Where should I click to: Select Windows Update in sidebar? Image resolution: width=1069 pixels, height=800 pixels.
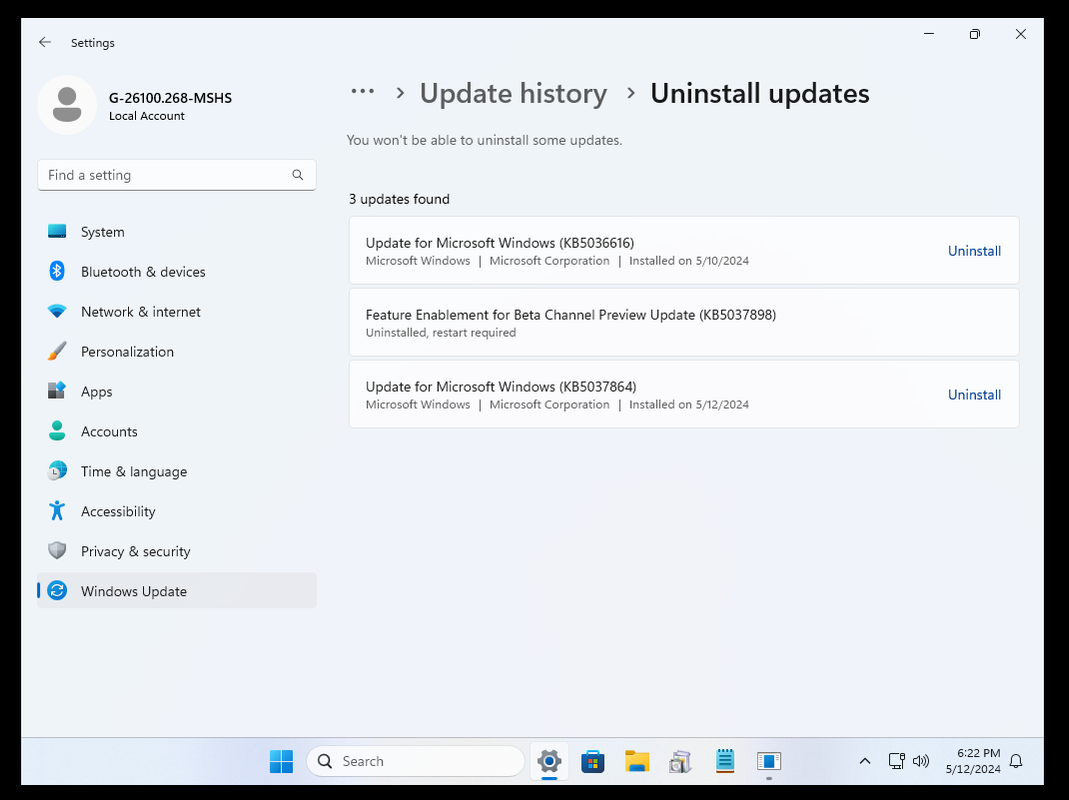[x=177, y=591]
